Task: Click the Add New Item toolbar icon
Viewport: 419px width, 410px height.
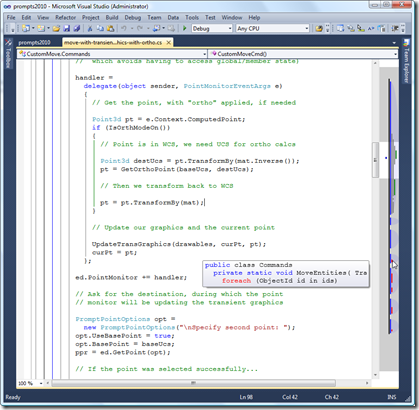Action: (41, 29)
